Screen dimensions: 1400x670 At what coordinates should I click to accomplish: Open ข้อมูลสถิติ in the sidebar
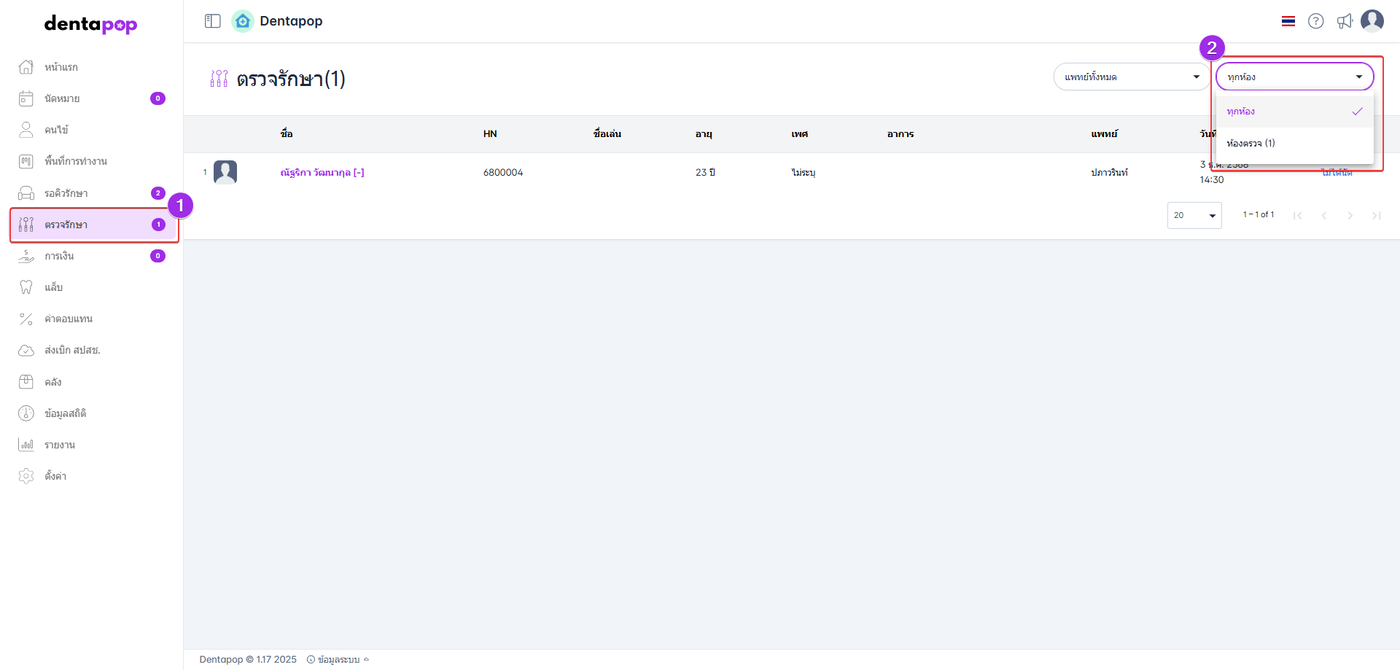(65, 413)
